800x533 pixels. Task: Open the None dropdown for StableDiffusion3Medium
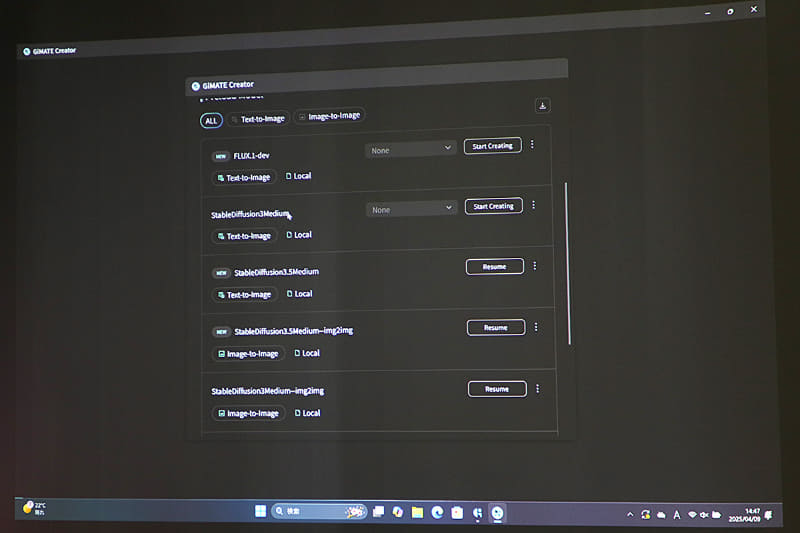tap(411, 209)
